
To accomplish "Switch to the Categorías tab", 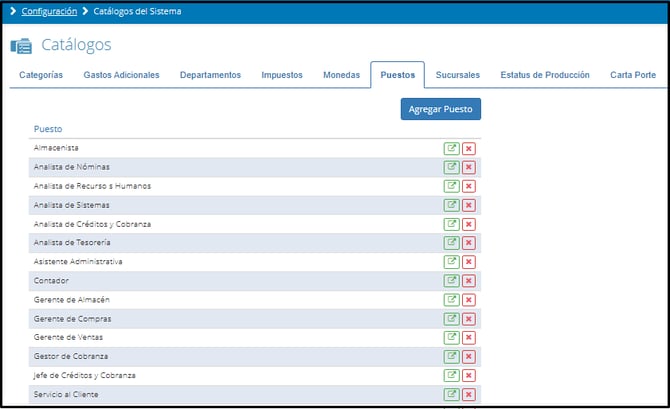I will point(41,75).
